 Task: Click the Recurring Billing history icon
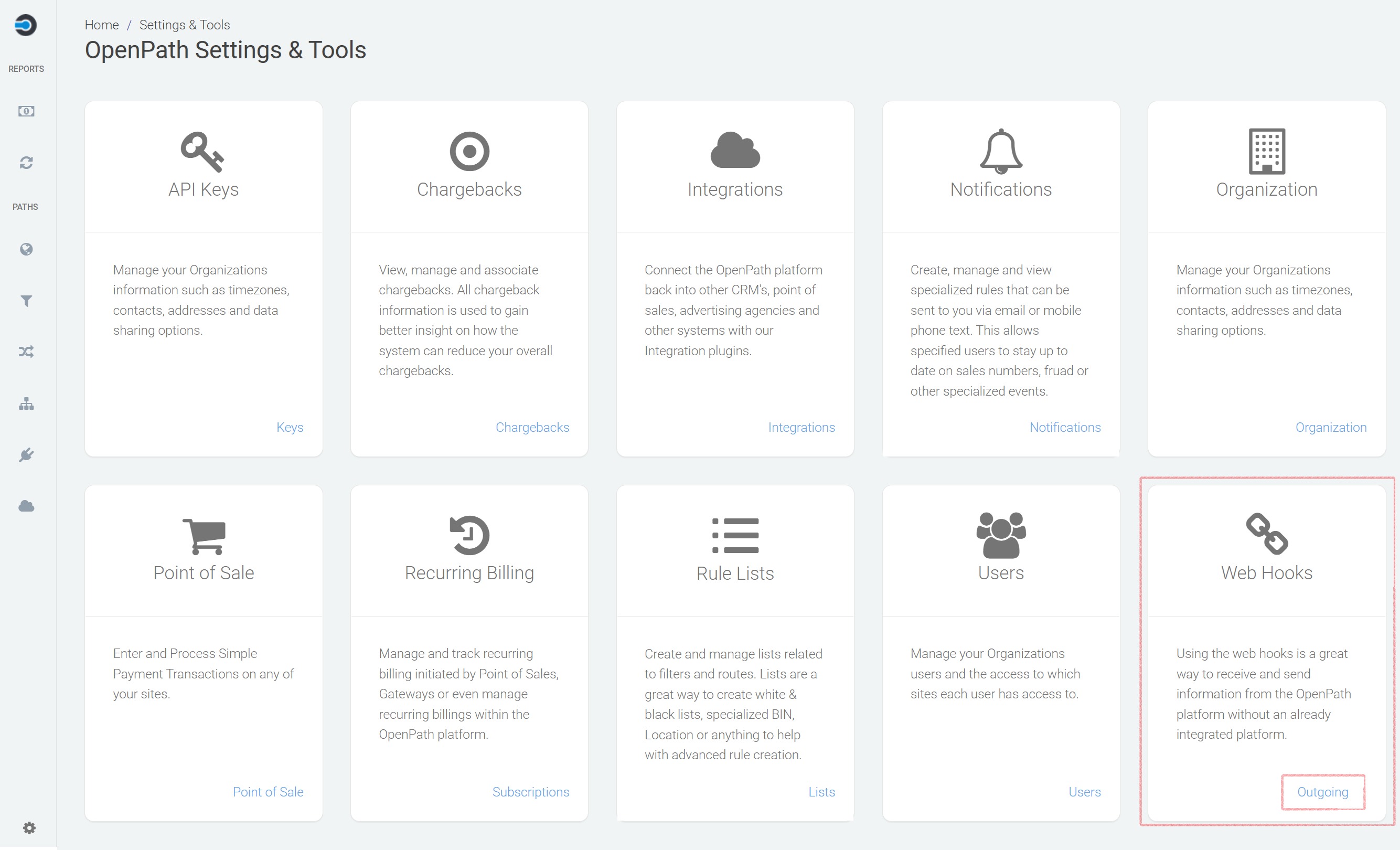click(469, 535)
